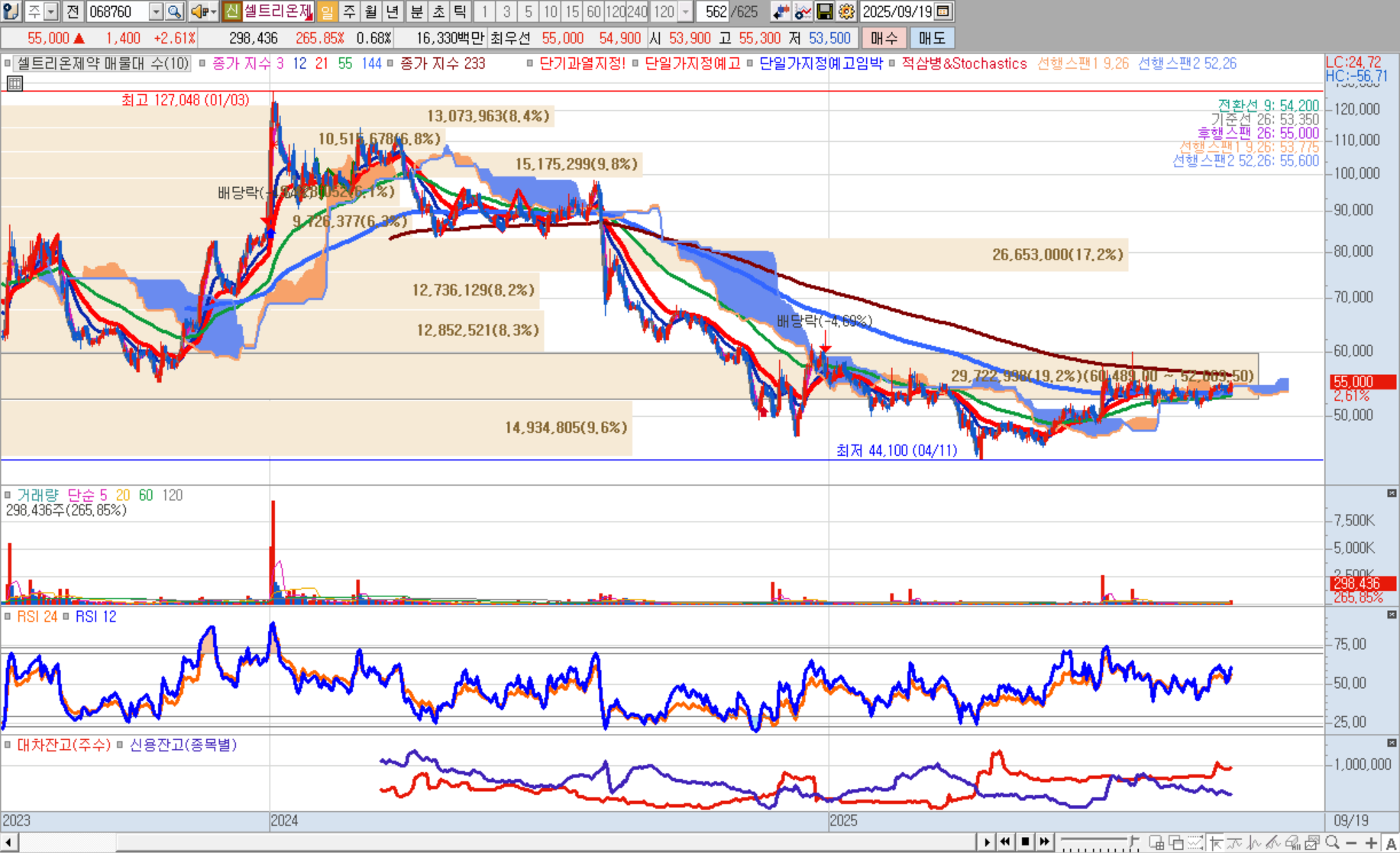
Task: Click the stock code search magnifier icon
Action: 174,11
